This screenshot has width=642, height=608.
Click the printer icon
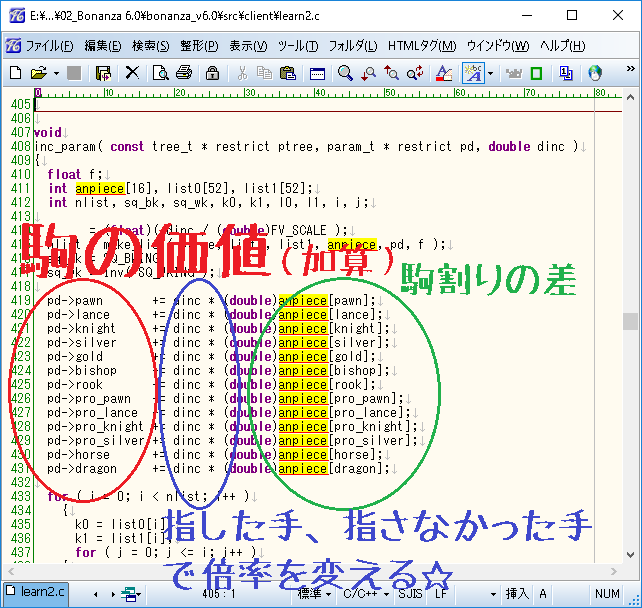[x=184, y=73]
